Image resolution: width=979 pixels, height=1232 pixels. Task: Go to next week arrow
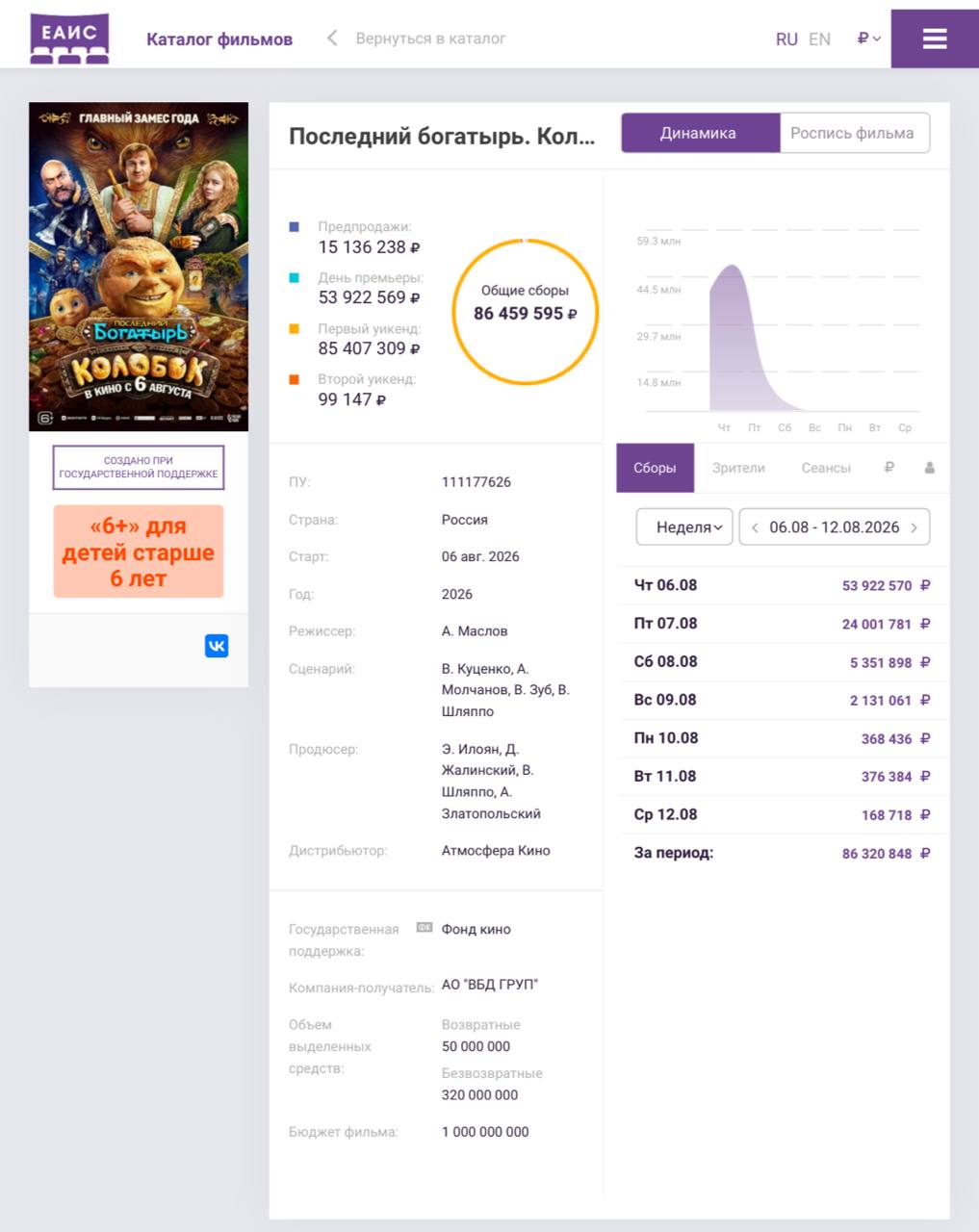[914, 527]
